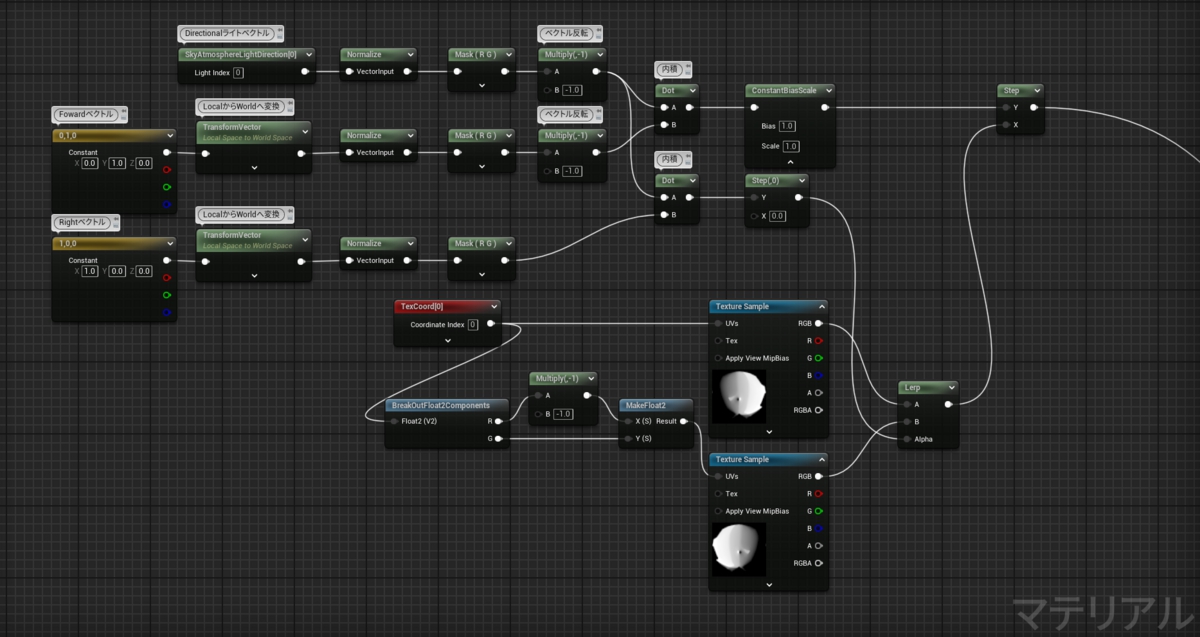
Task: Click the Coordinate Index value field
Action: [x=473, y=324]
